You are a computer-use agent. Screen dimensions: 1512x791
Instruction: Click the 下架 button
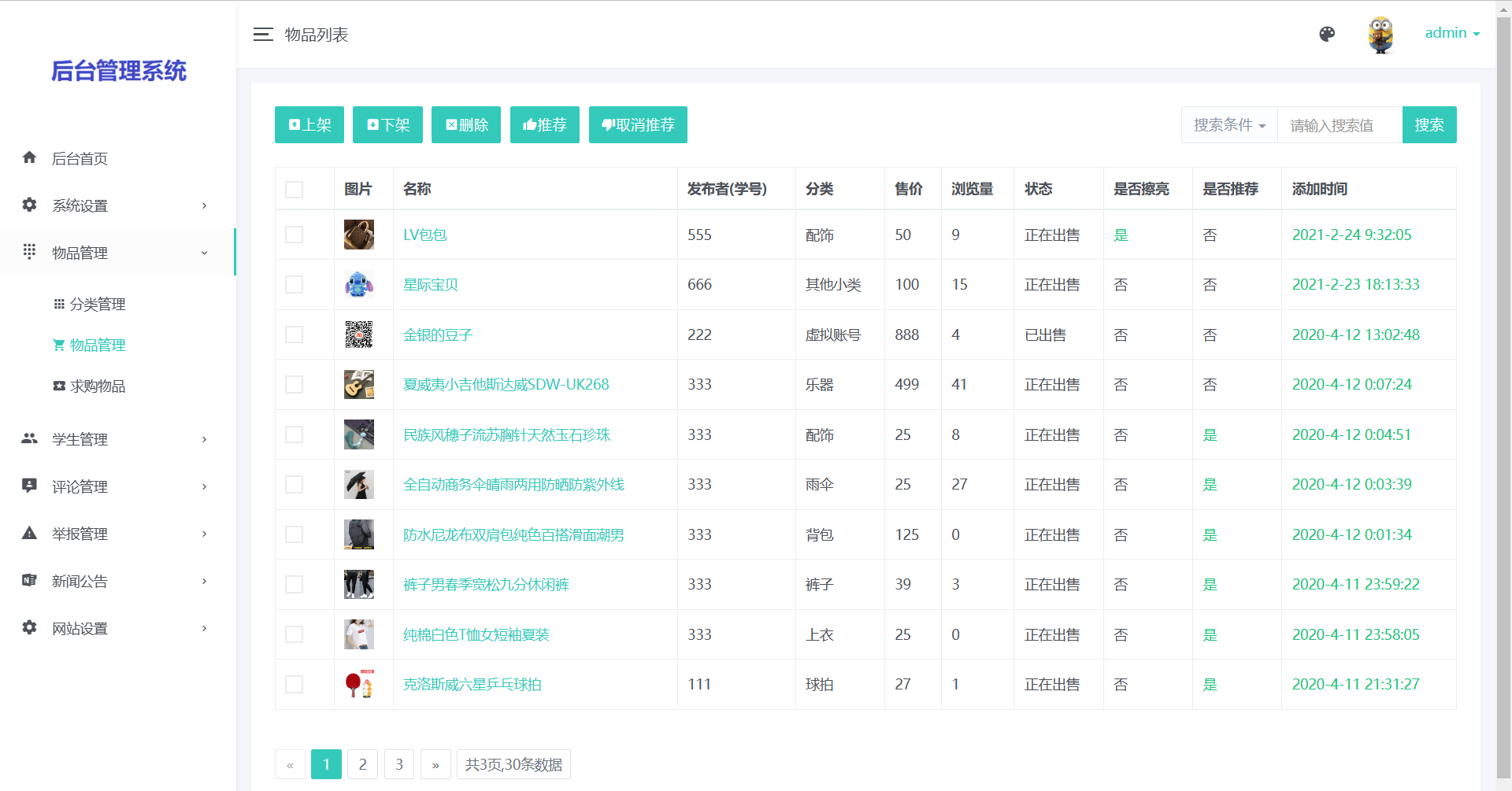(x=387, y=124)
